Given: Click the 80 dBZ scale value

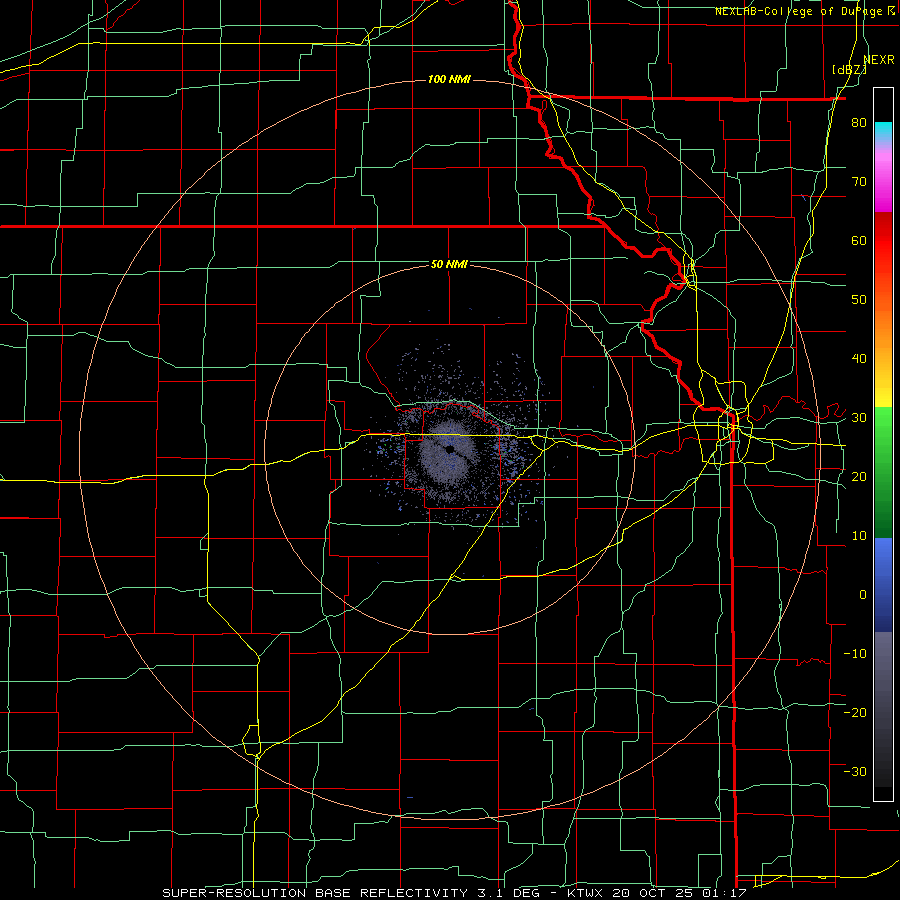Looking at the screenshot, I should 859,123.
